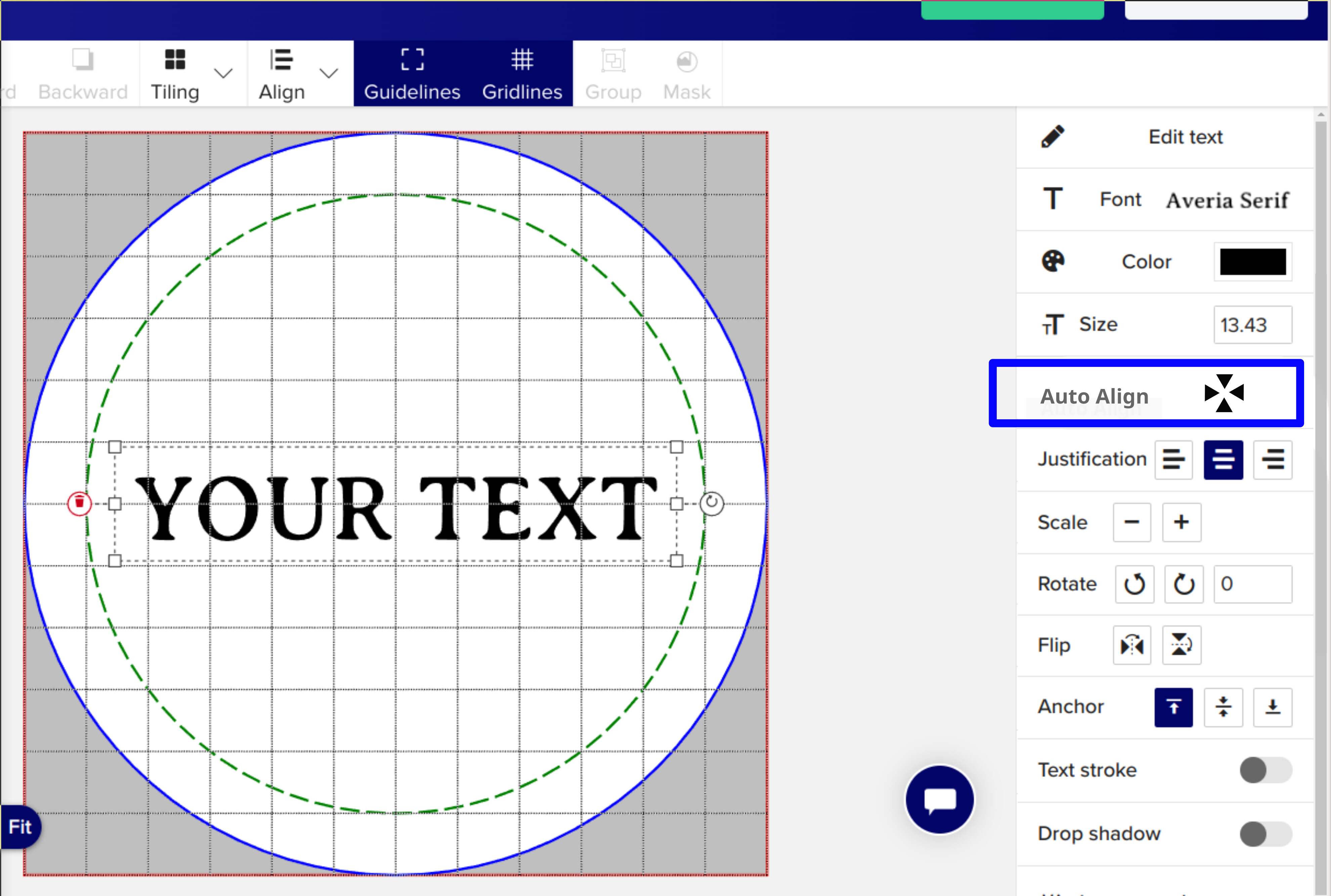
Task: Rotate text counterclockwise
Action: tap(1134, 584)
